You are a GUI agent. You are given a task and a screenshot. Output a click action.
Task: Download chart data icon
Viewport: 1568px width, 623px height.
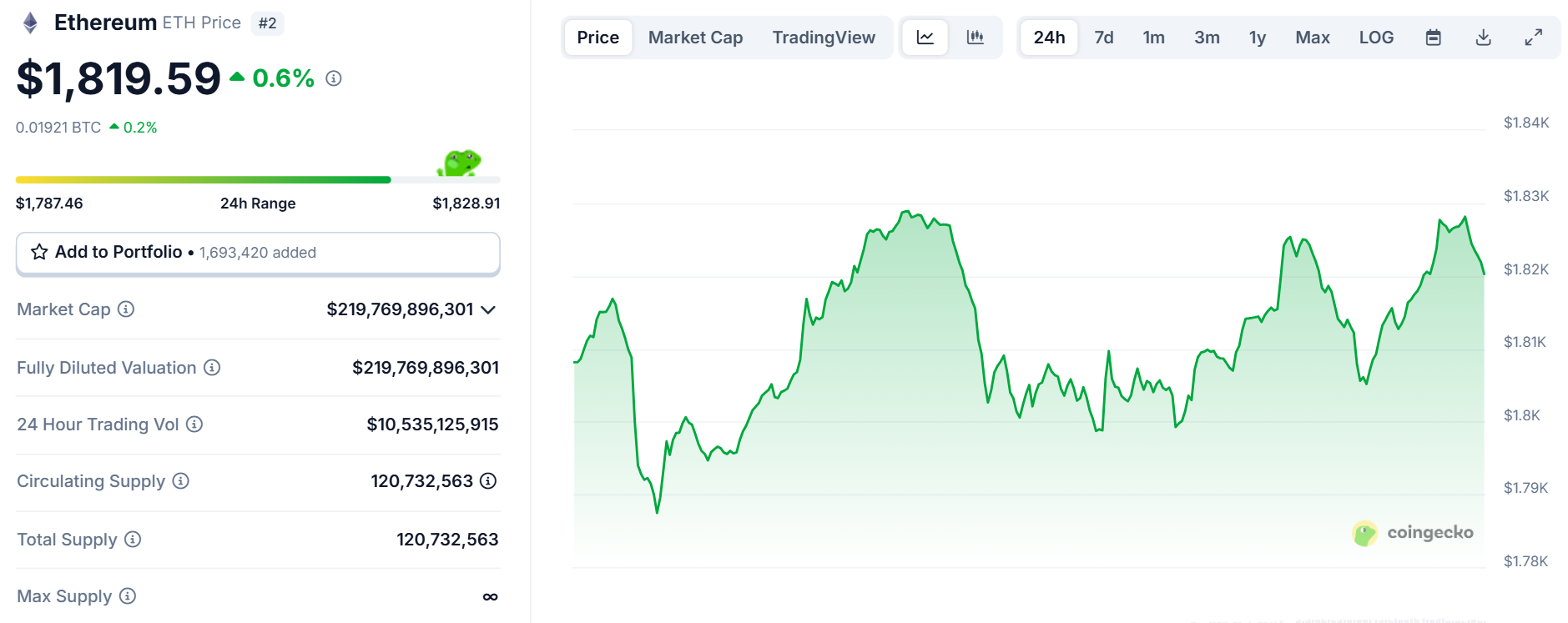1484,38
